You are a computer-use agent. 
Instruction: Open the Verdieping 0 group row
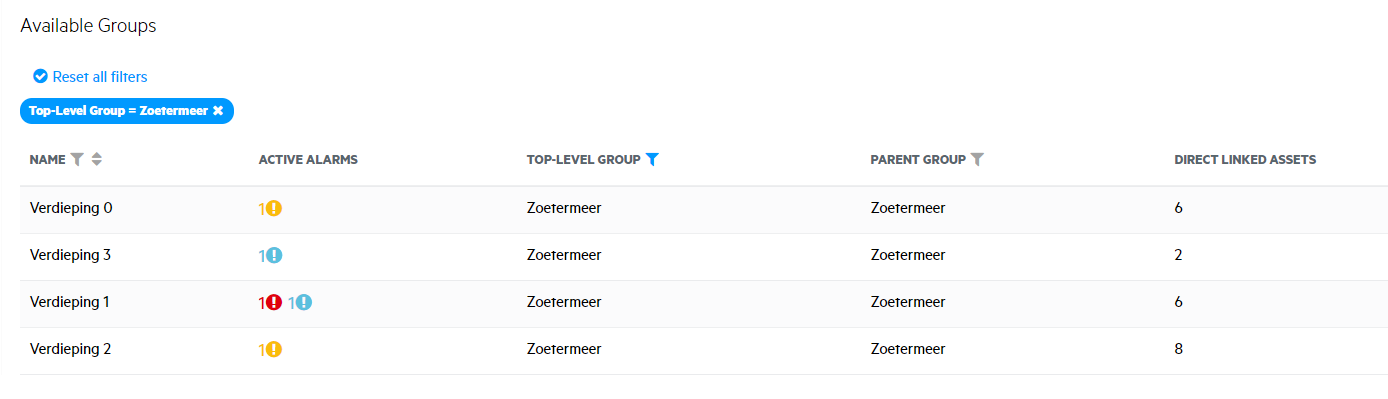click(x=704, y=209)
